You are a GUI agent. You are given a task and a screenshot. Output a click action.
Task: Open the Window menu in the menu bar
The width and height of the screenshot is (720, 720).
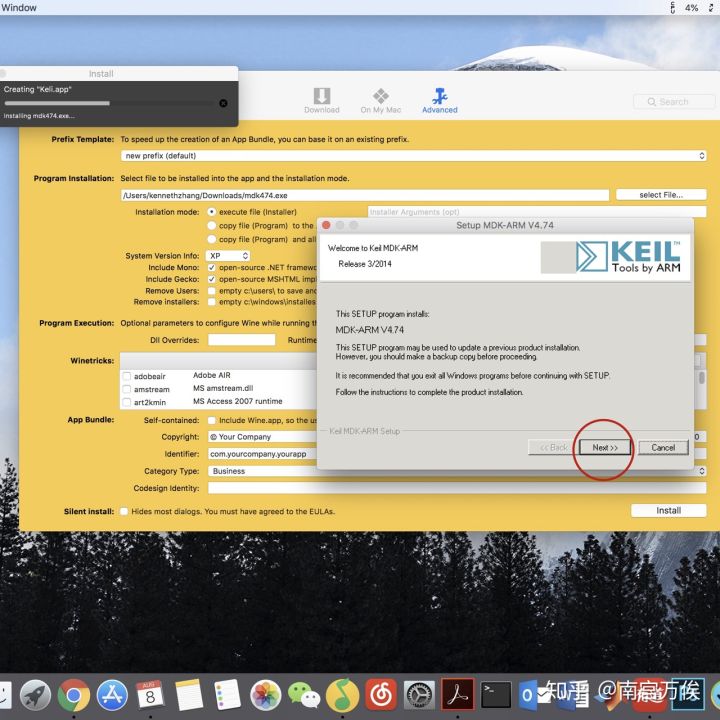pos(19,8)
